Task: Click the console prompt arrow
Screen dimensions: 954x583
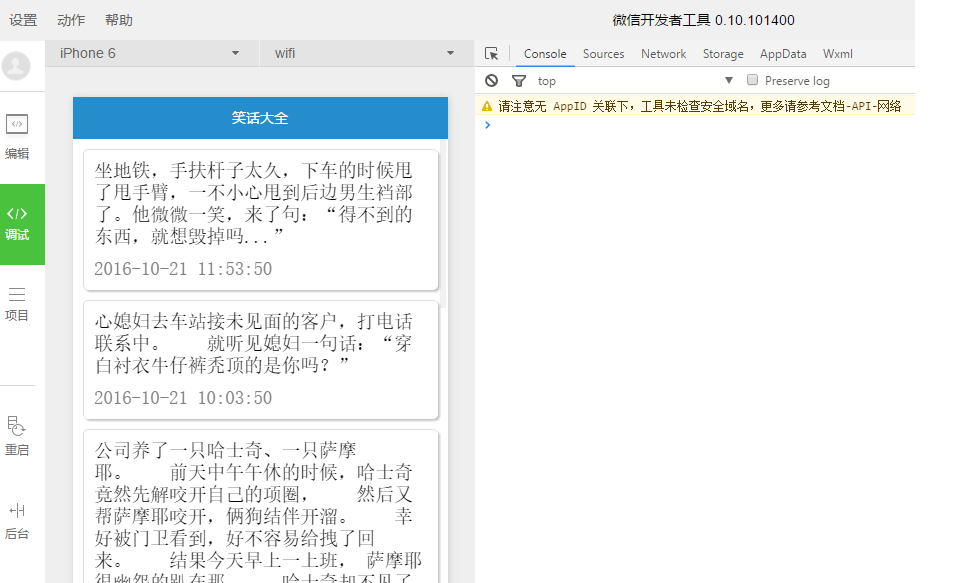Action: pos(487,125)
